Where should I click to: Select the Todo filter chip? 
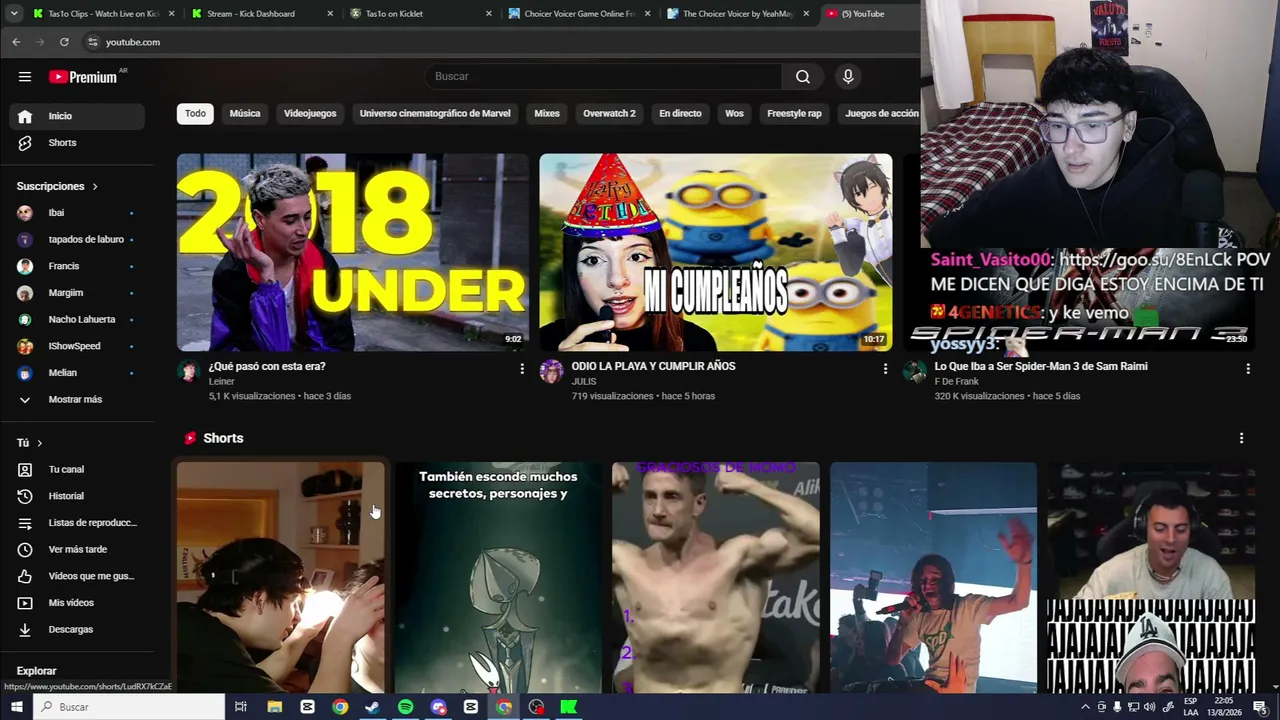point(195,114)
